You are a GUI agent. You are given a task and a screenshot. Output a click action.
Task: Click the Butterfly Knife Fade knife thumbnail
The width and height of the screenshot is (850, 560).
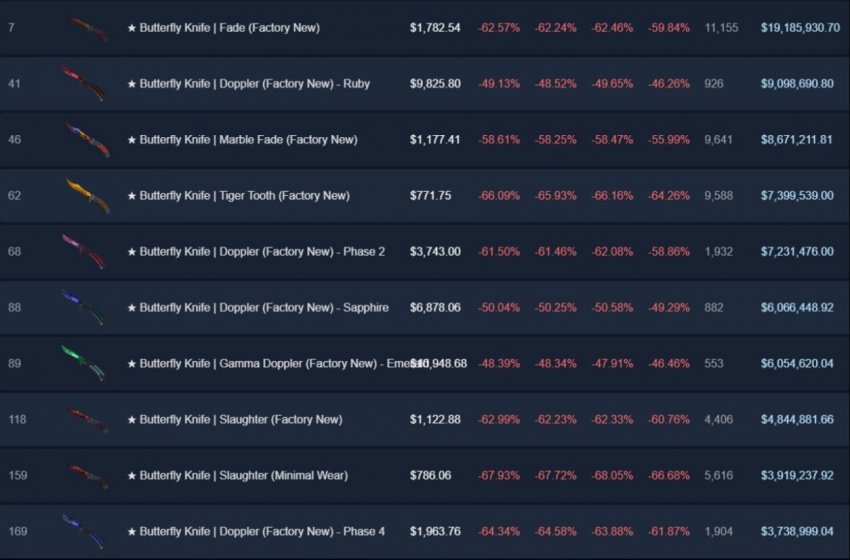(x=88, y=28)
